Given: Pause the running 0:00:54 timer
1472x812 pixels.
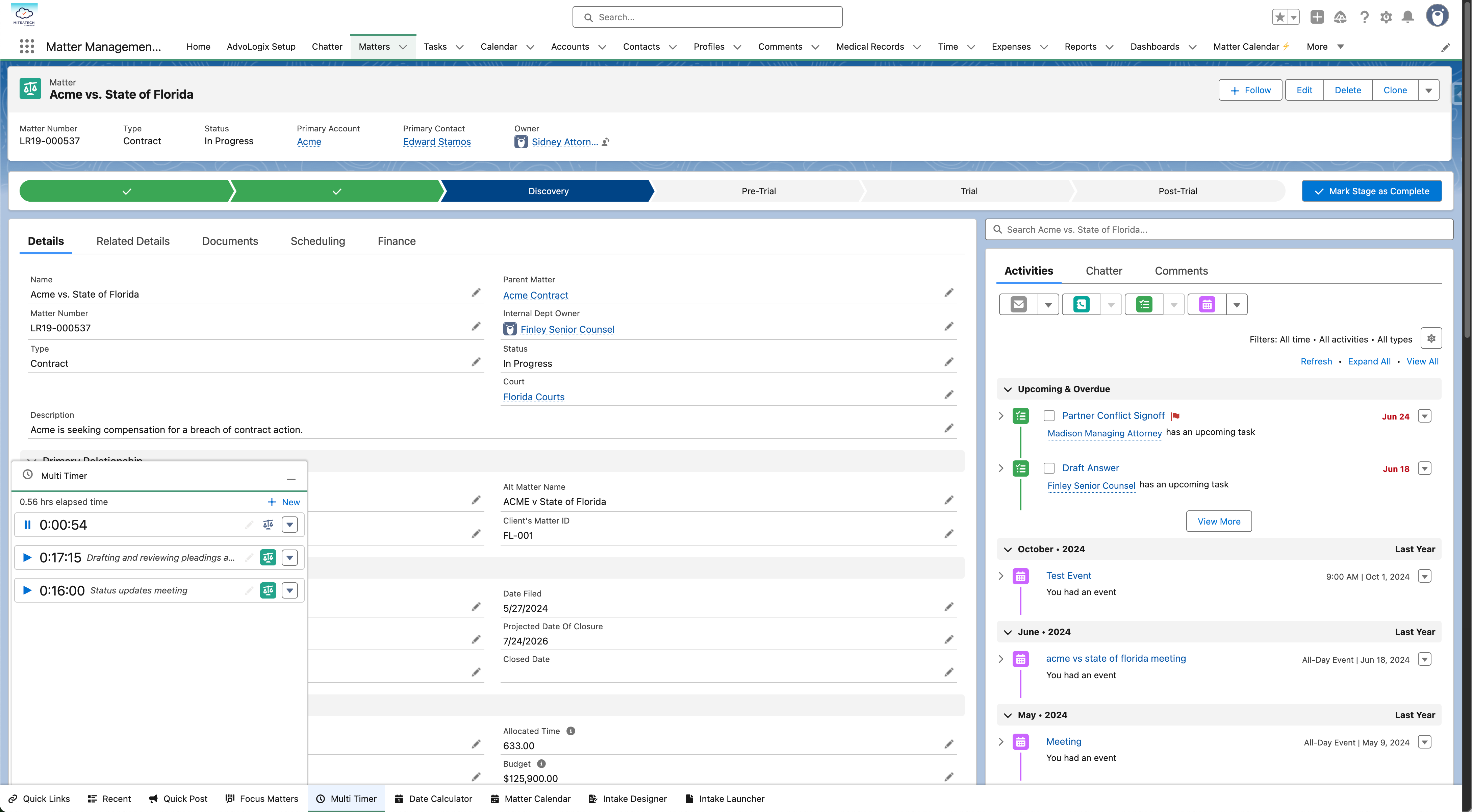Looking at the screenshot, I should tap(27, 525).
